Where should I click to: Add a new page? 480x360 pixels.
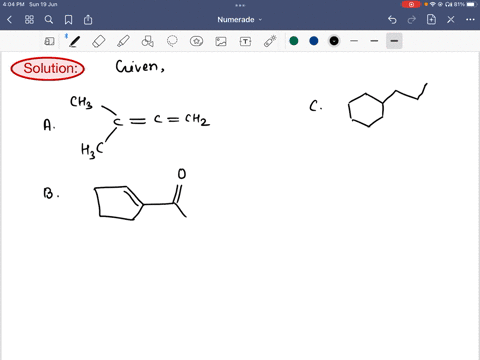tap(431, 19)
